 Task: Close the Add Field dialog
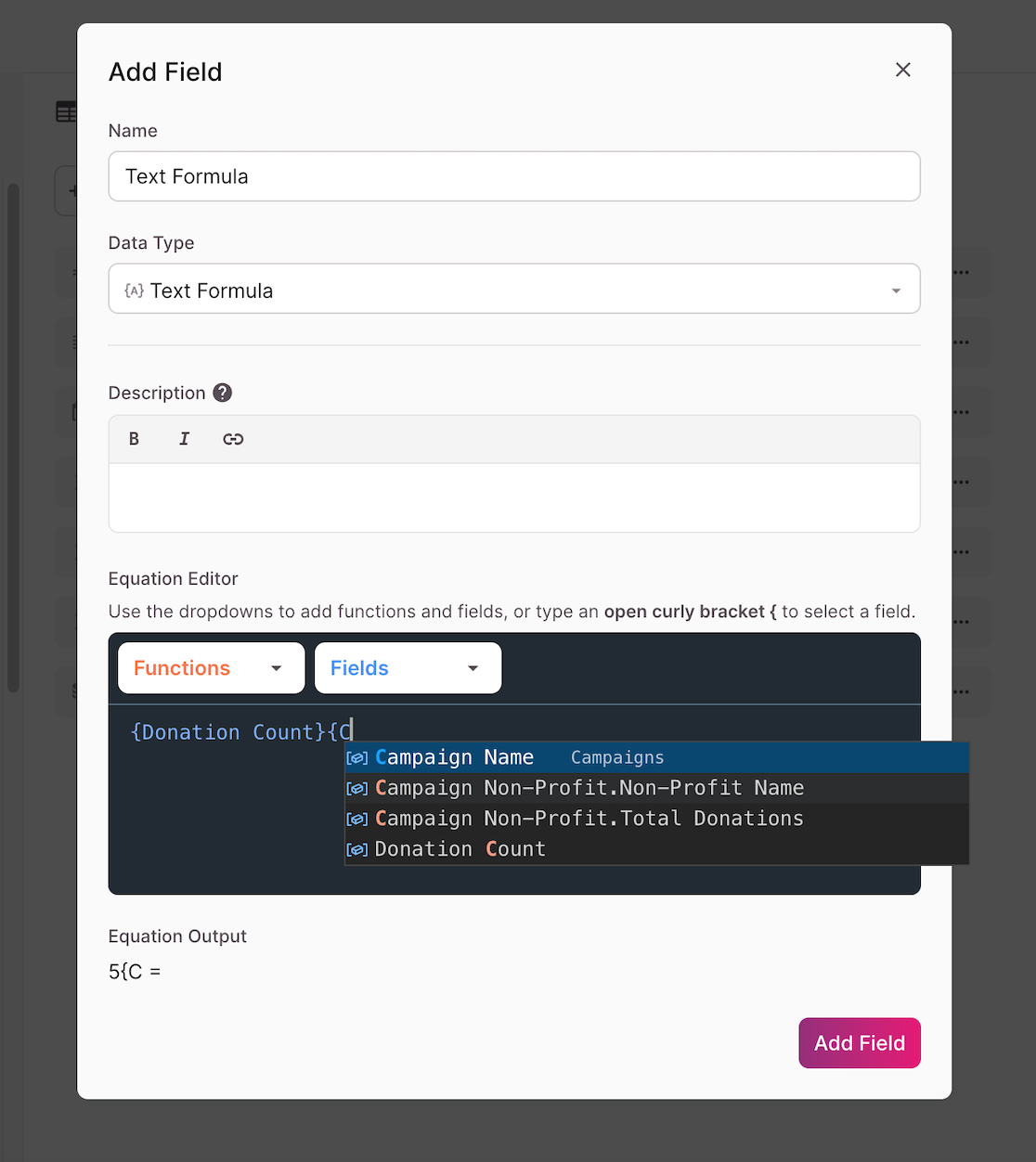(902, 70)
